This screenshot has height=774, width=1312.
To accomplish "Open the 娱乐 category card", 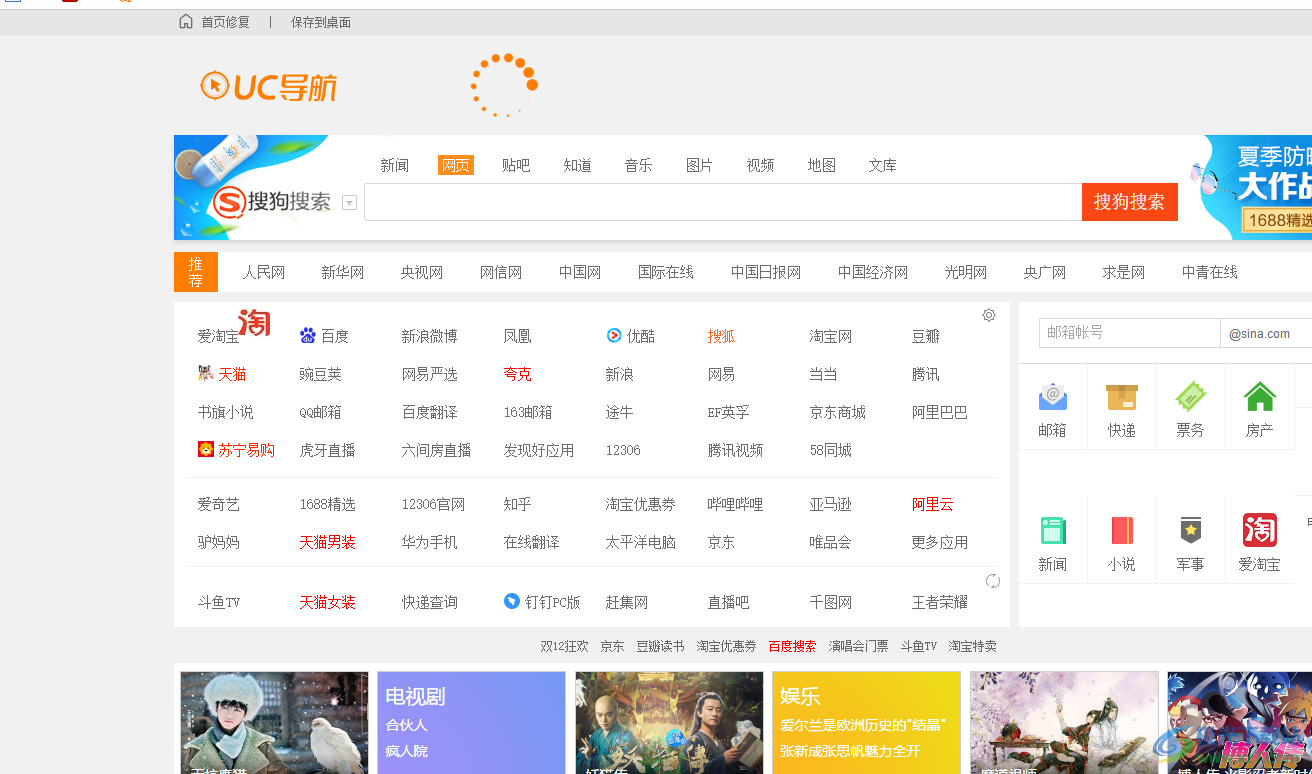I will (866, 722).
